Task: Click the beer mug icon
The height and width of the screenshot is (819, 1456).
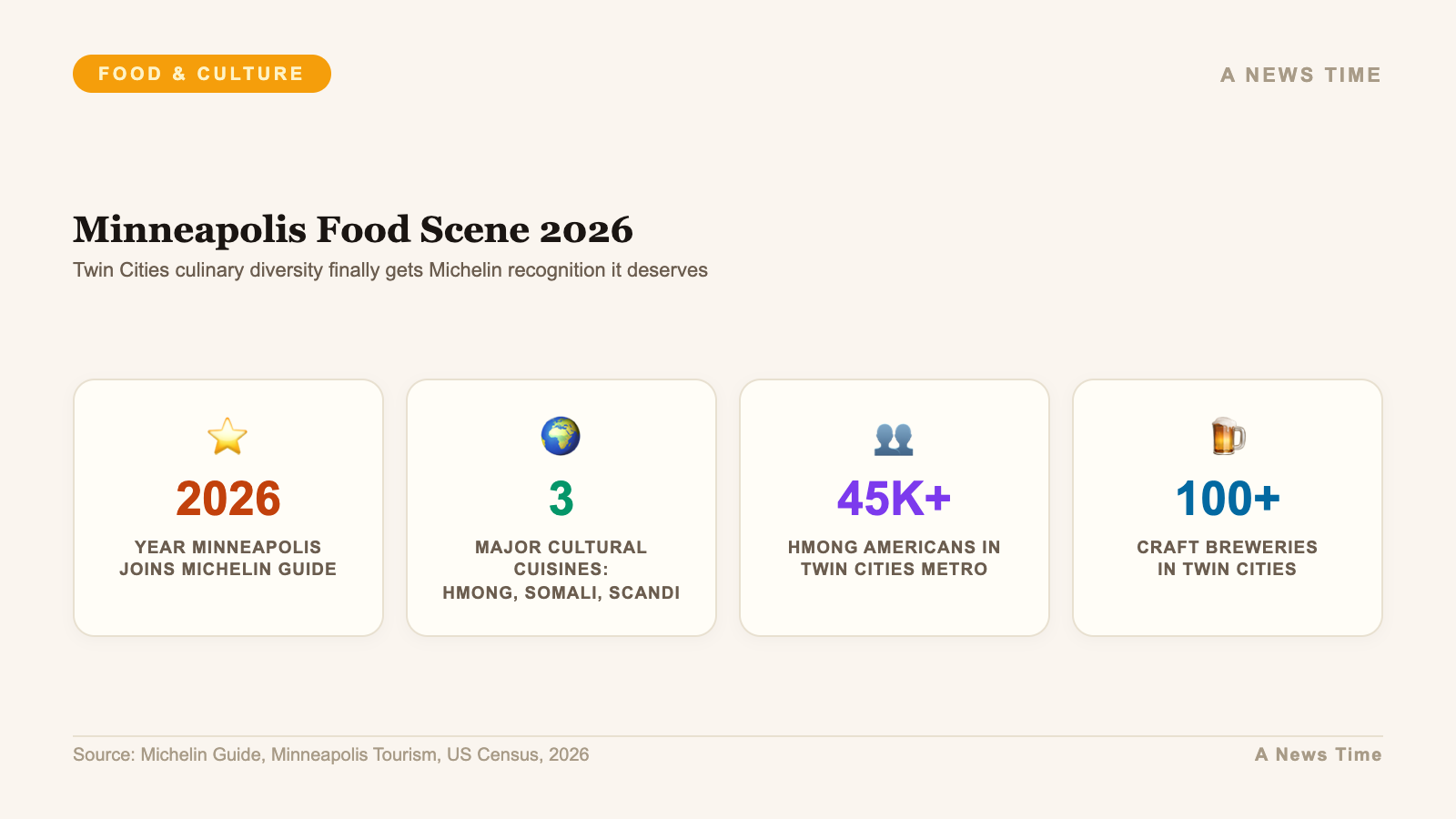Action: pyautogui.click(x=1227, y=435)
